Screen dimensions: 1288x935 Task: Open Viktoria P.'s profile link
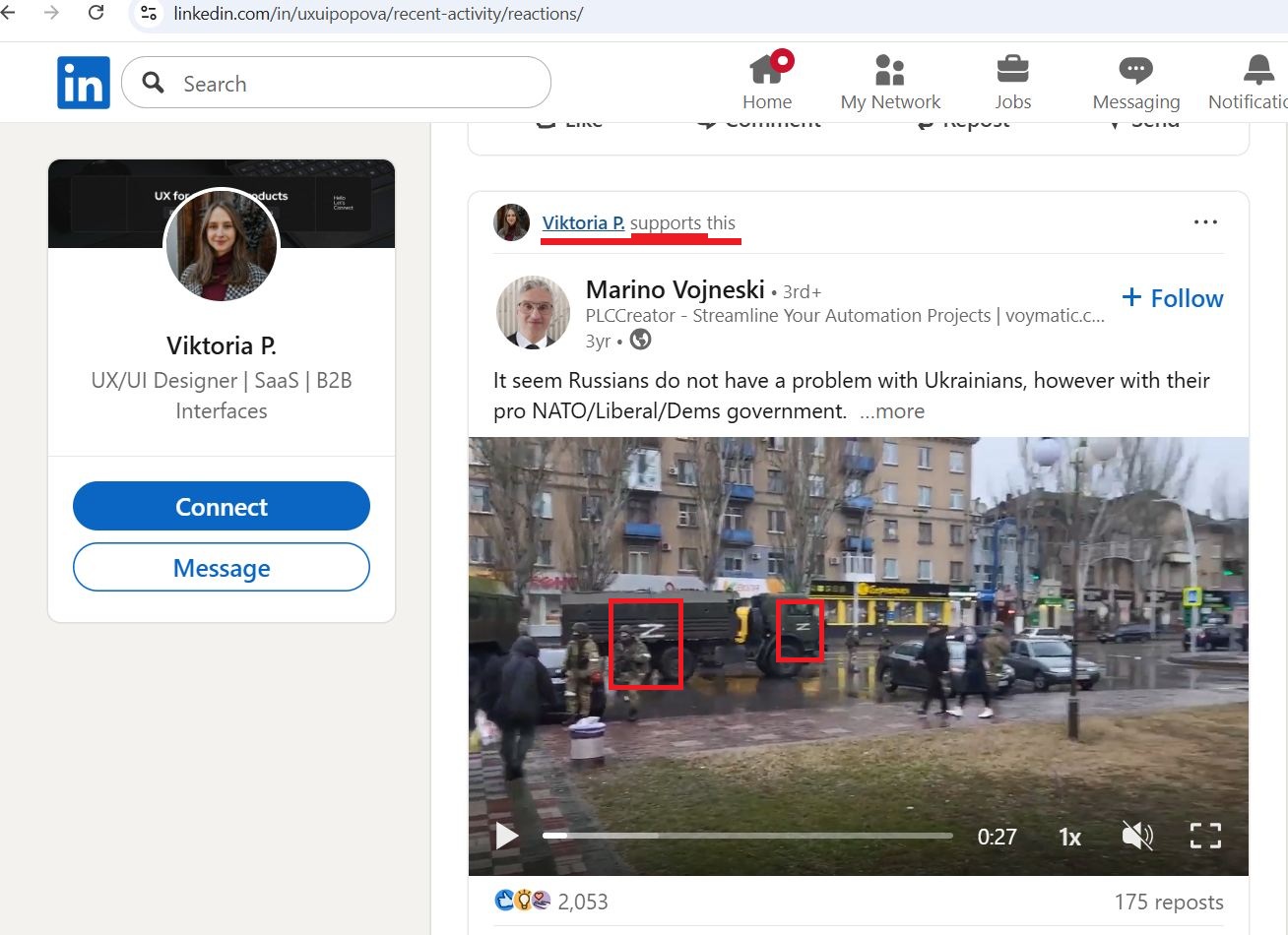coord(583,221)
